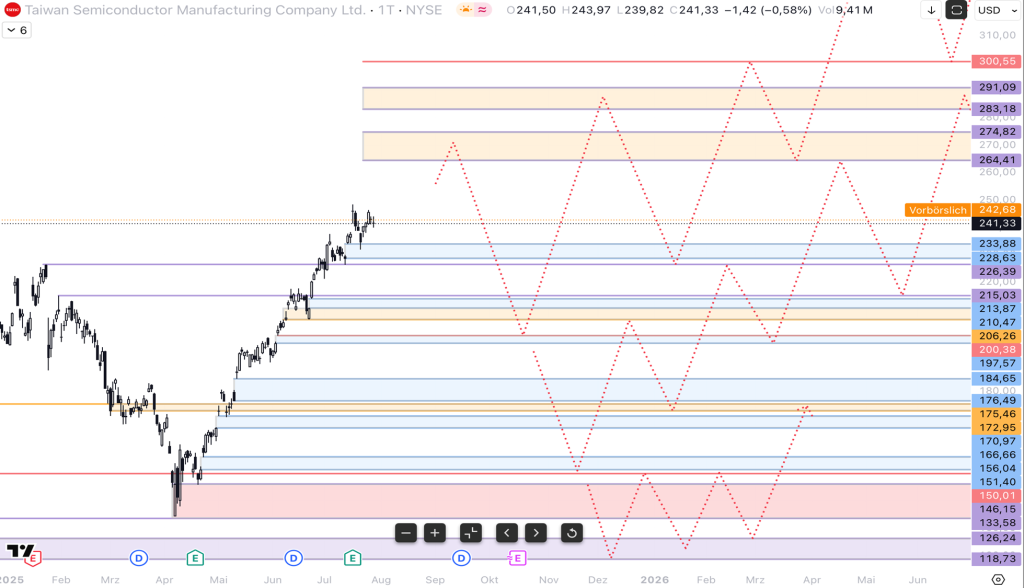Select the 264,41 price label
The height and width of the screenshot is (588, 1024).
pyautogui.click(x=997, y=160)
